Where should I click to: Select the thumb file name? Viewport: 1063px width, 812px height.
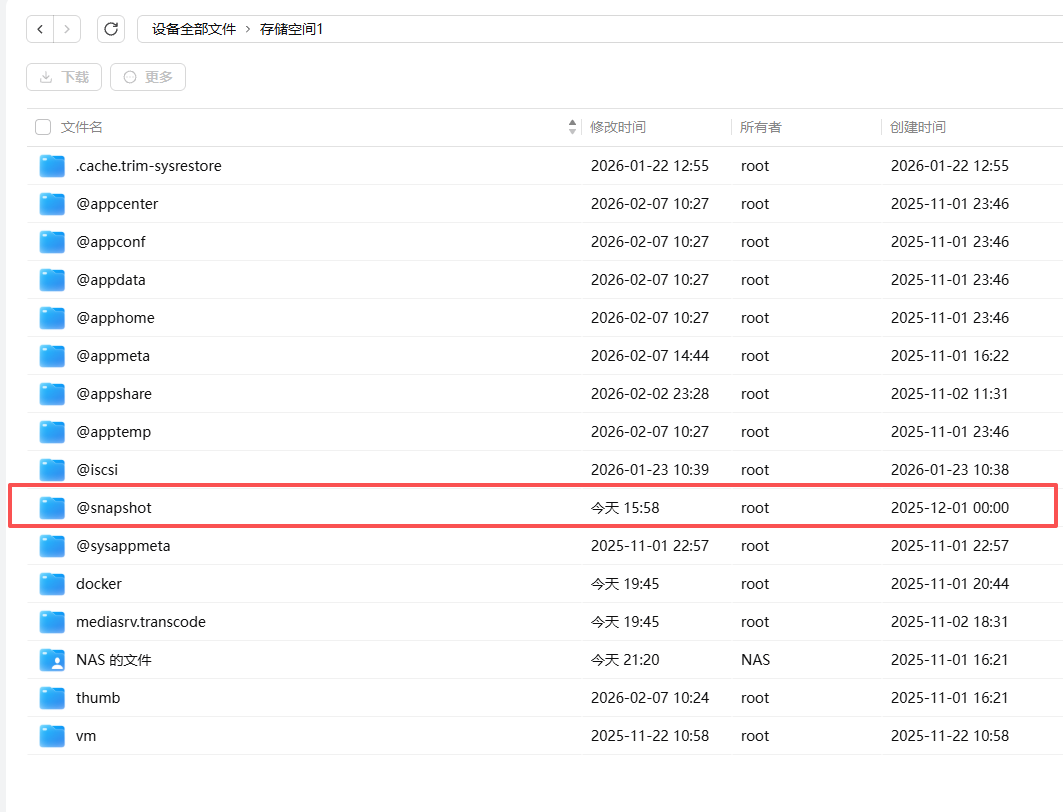98,697
